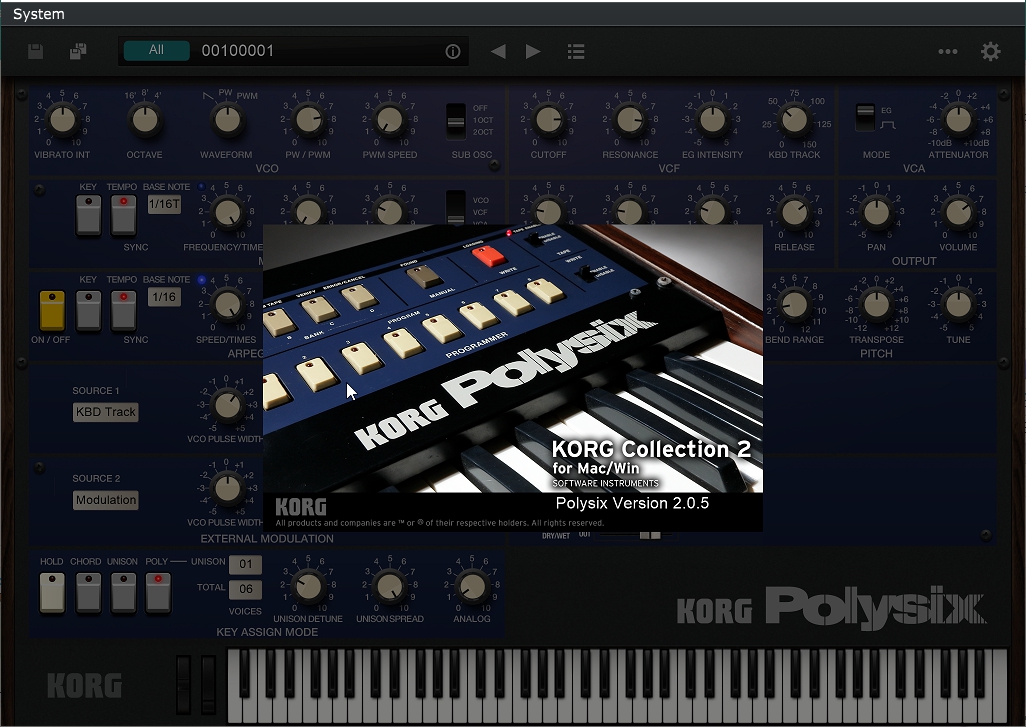Click the BEND RANGE knob
Screen dimensions: 1026x727
coord(794,304)
